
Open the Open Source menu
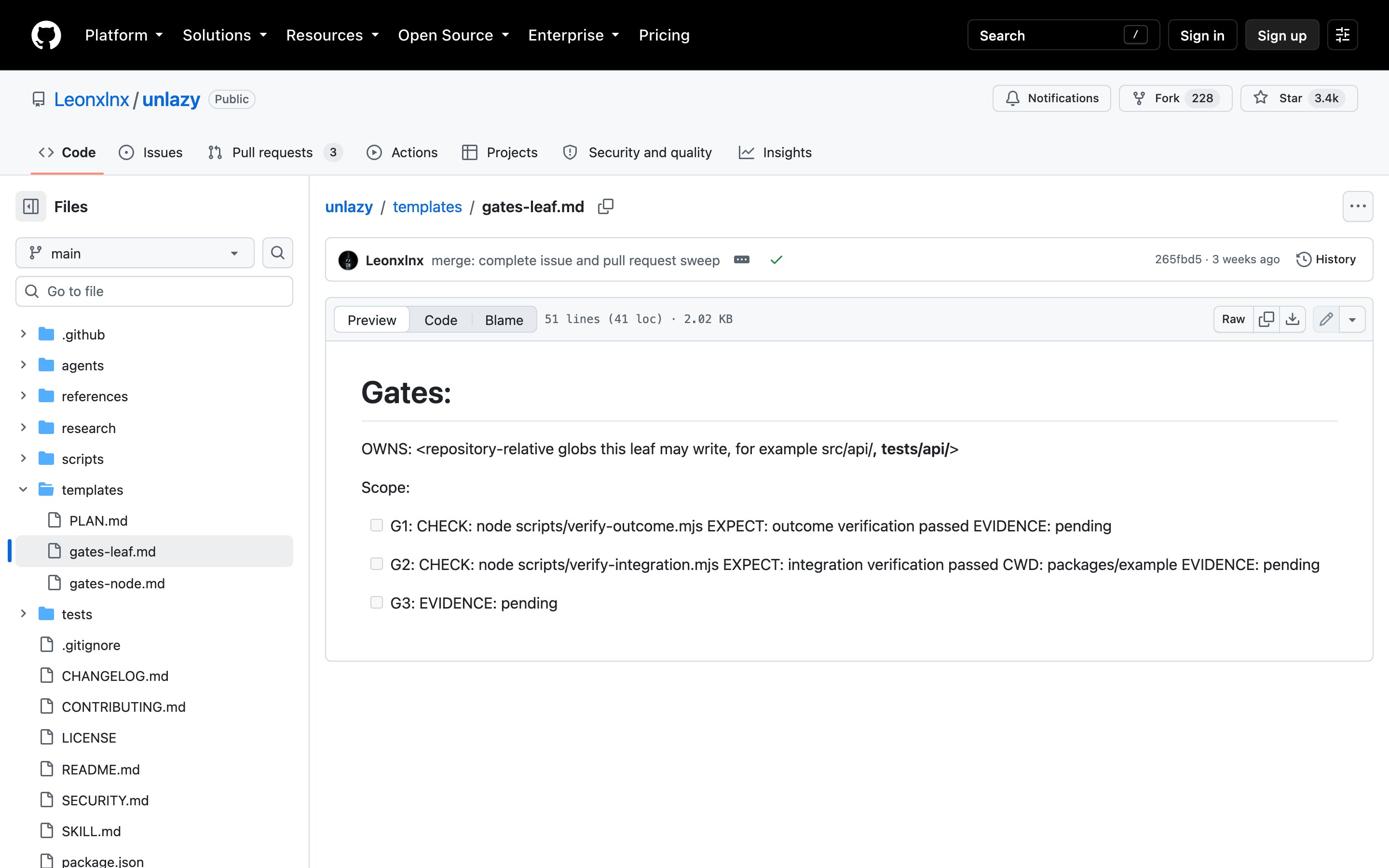pyautogui.click(x=454, y=35)
